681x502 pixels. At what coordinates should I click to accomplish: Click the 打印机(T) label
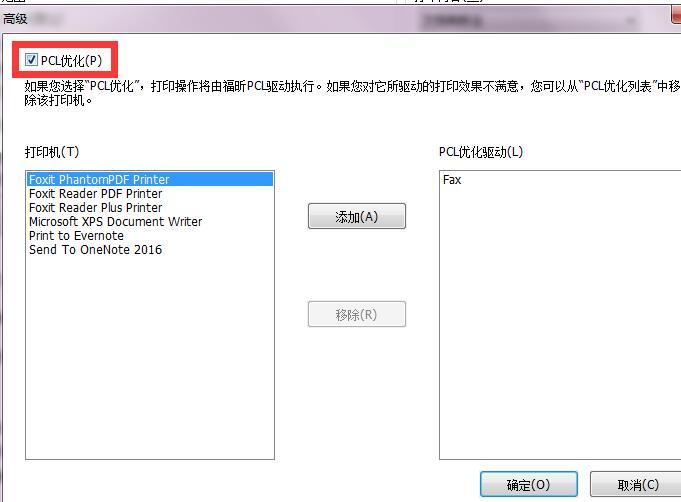(x=52, y=152)
